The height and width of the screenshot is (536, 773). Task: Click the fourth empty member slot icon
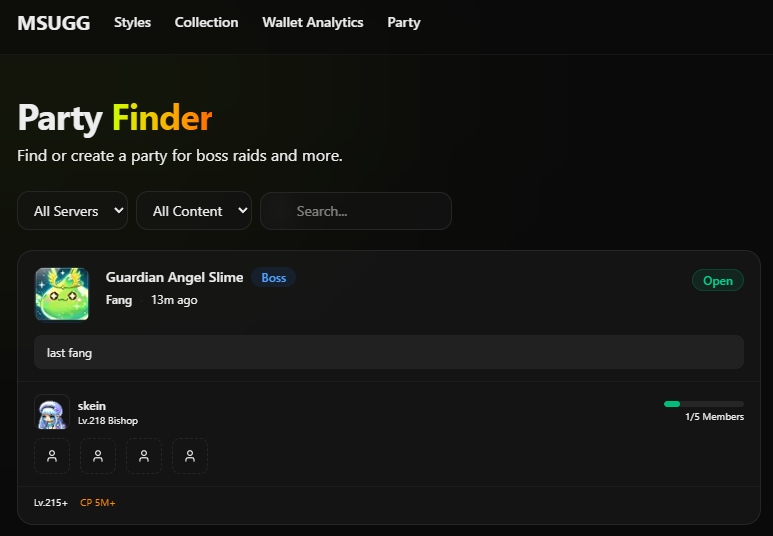[x=190, y=456]
